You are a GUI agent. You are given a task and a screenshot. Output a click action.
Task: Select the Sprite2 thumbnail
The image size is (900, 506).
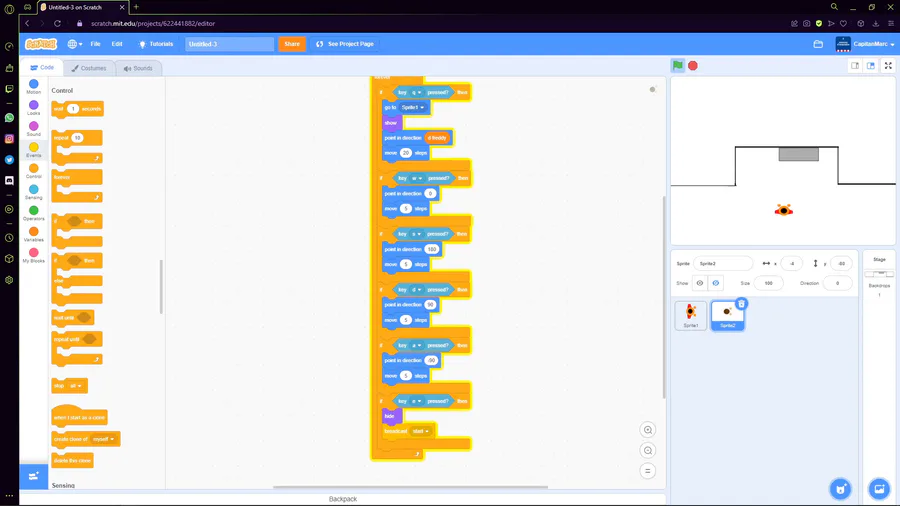tap(727, 316)
